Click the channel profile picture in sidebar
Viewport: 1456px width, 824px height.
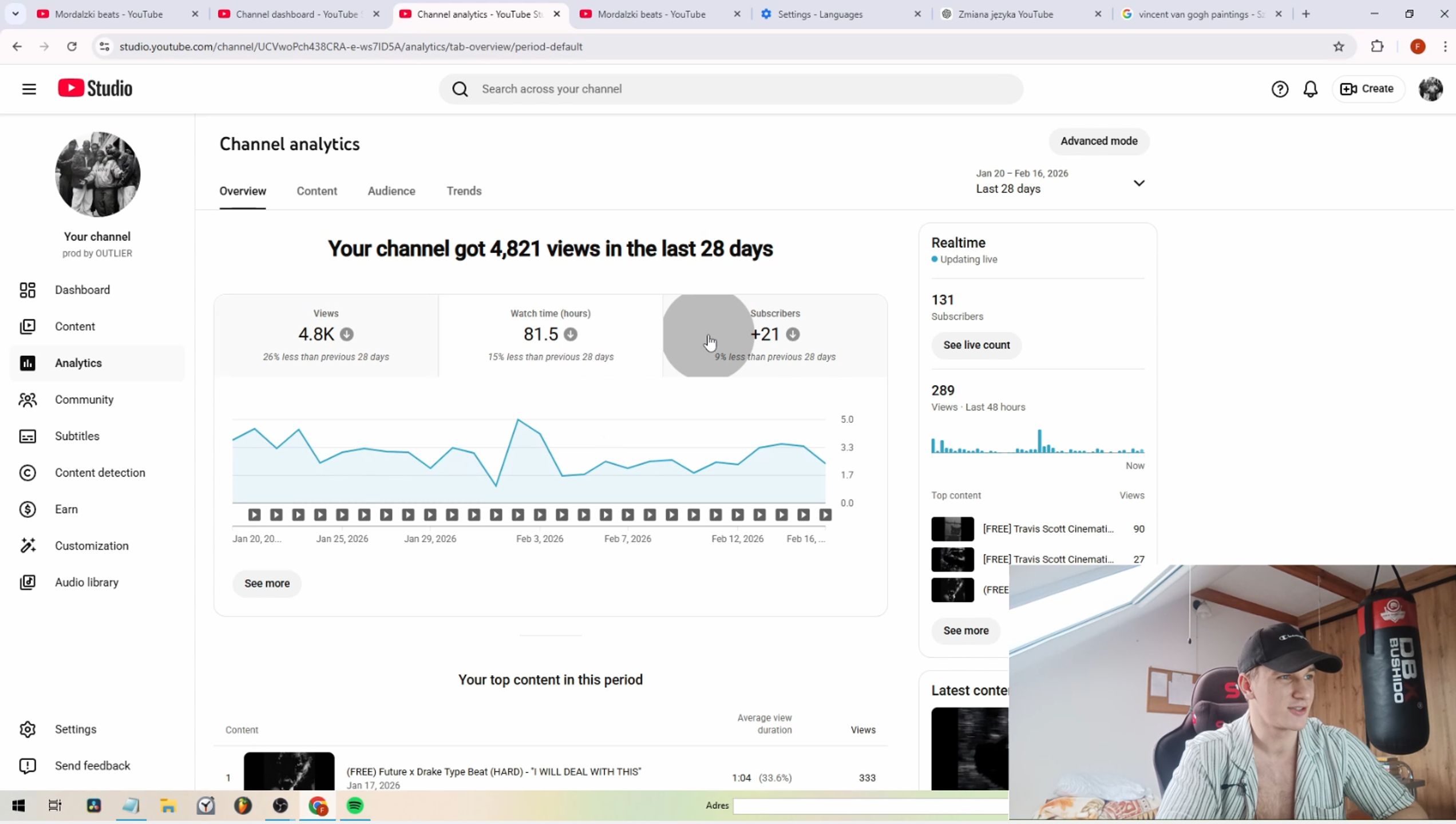97,174
